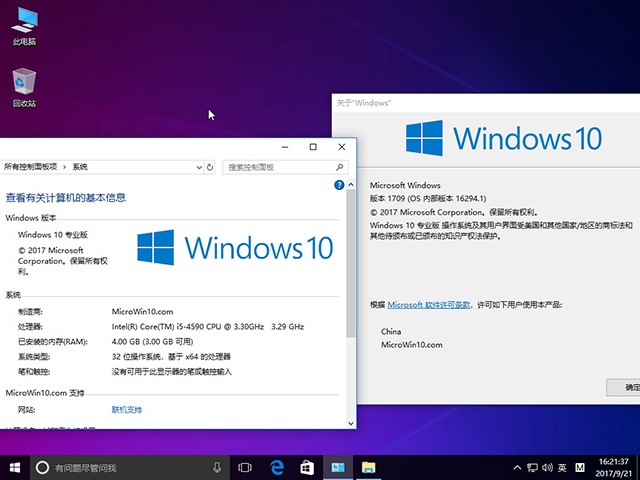Open the clock and date flyout

pyautogui.click(x=613, y=468)
